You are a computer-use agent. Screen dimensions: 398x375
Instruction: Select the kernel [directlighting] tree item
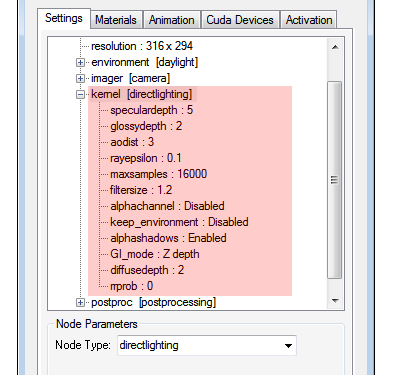coord(142,94)
